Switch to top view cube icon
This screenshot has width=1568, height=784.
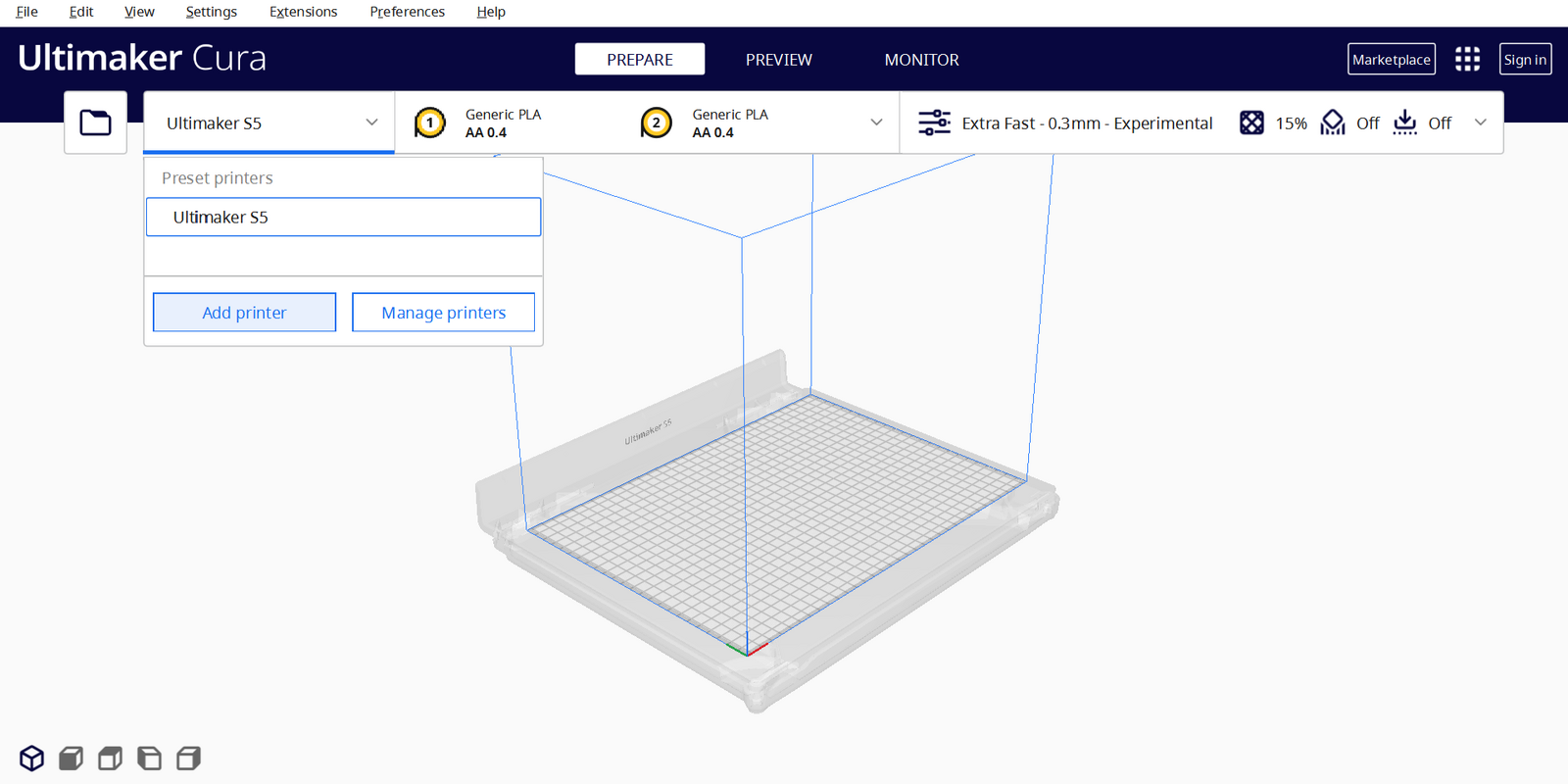(x=110, y=759)
